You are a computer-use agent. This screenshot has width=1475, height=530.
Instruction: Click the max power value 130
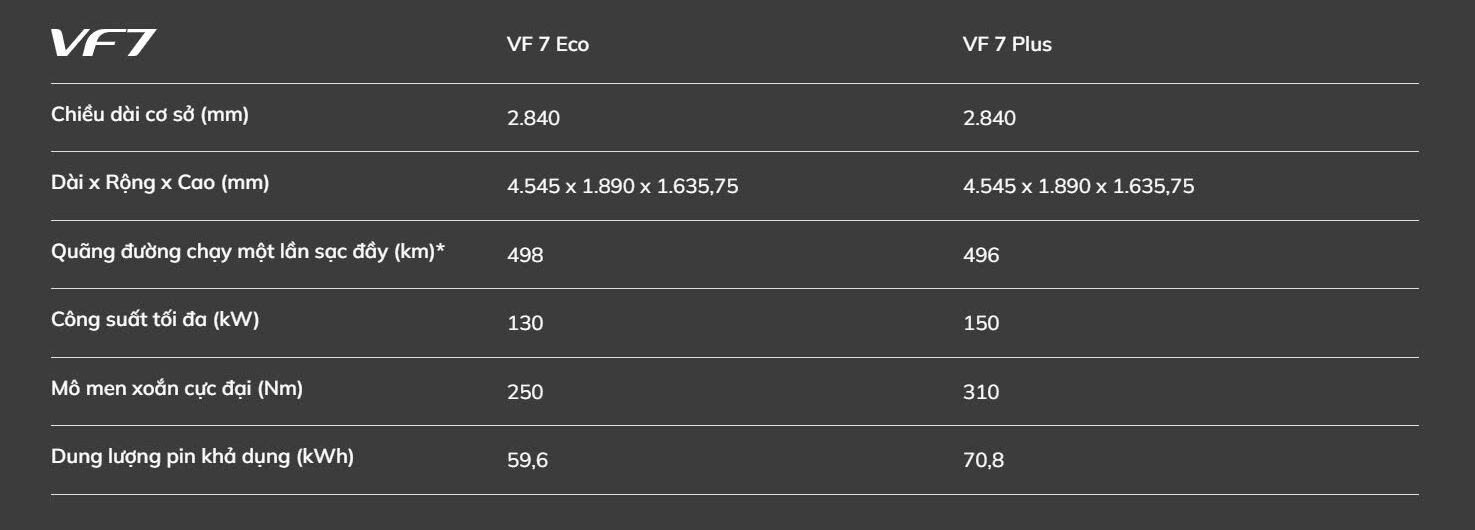tap(525, 324)
